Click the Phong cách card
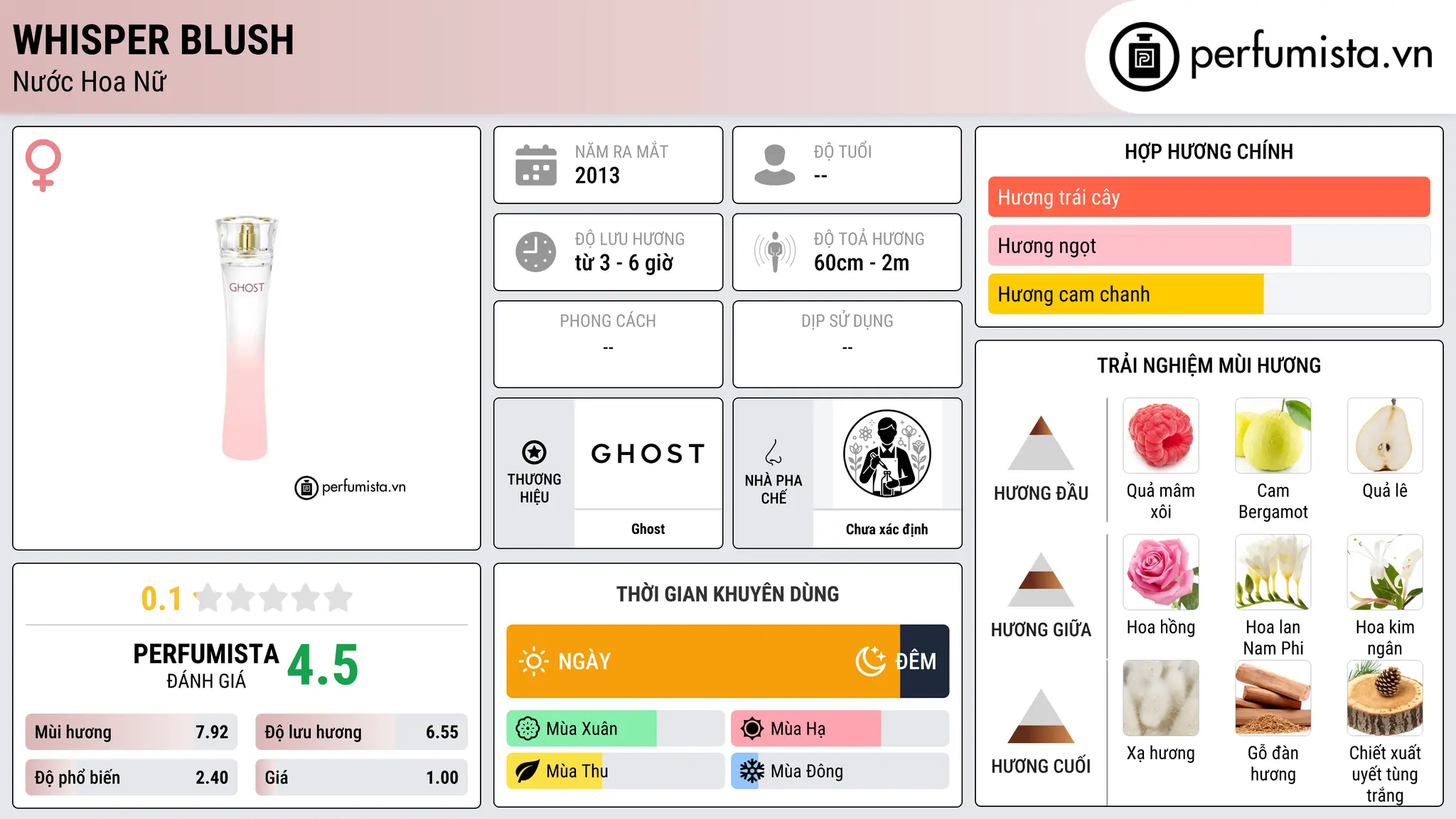Screen dimensions: 1456x819 [x=608, y=344]
